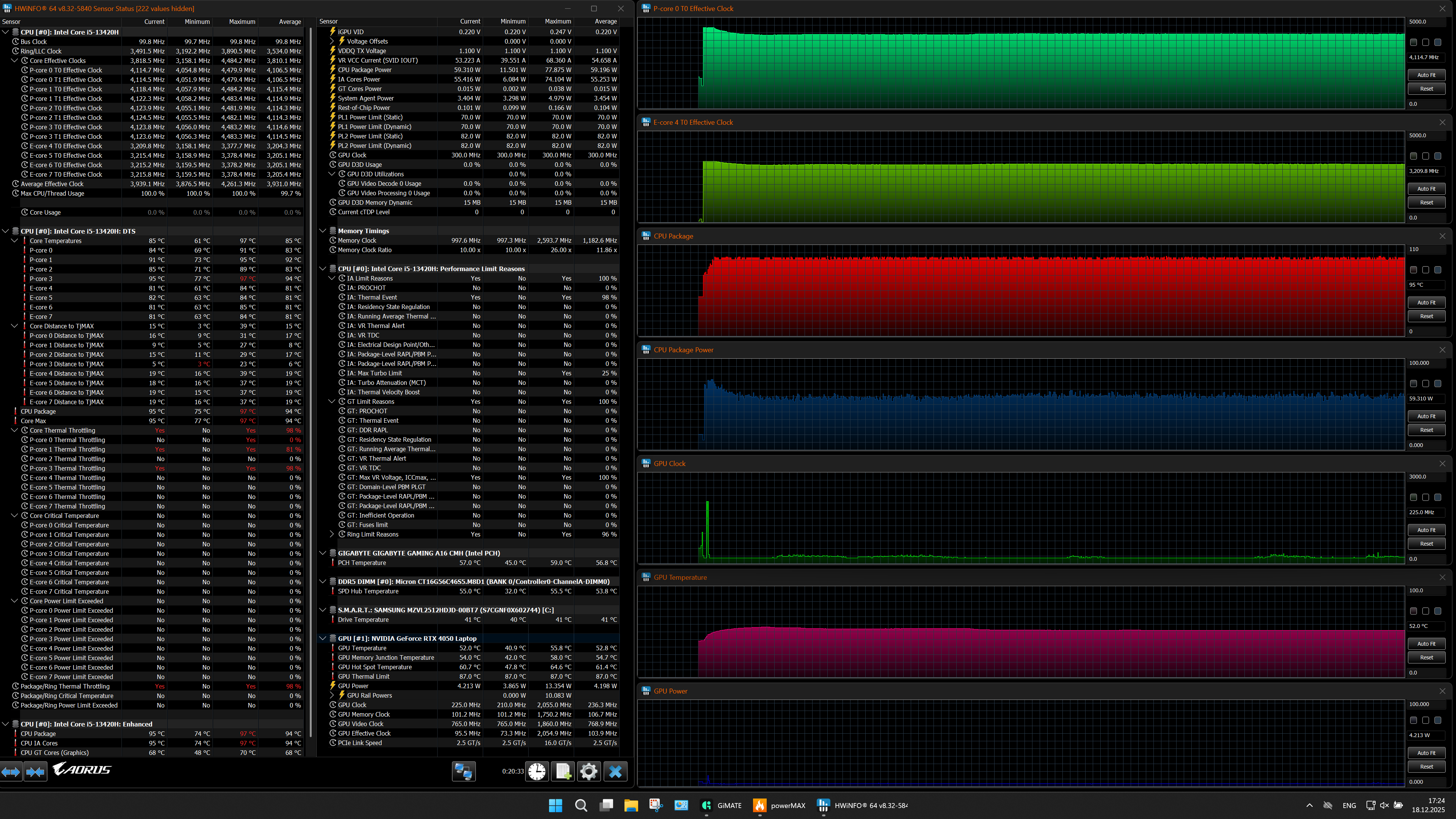Click the expand columns double-arrow icon
The image size is (1456, 819).
[11, 772]
